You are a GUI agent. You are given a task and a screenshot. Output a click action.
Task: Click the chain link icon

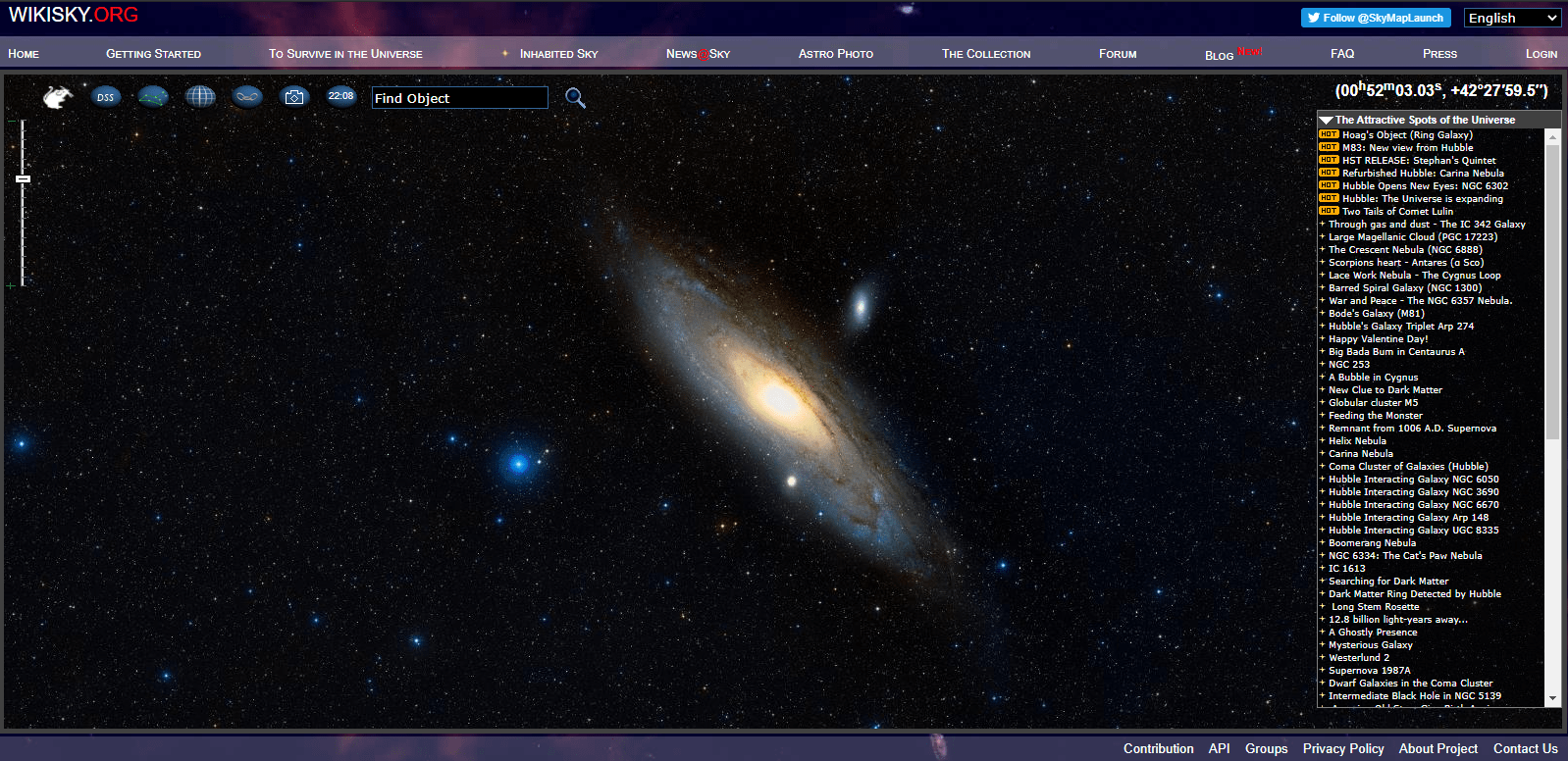click(247, 96)
